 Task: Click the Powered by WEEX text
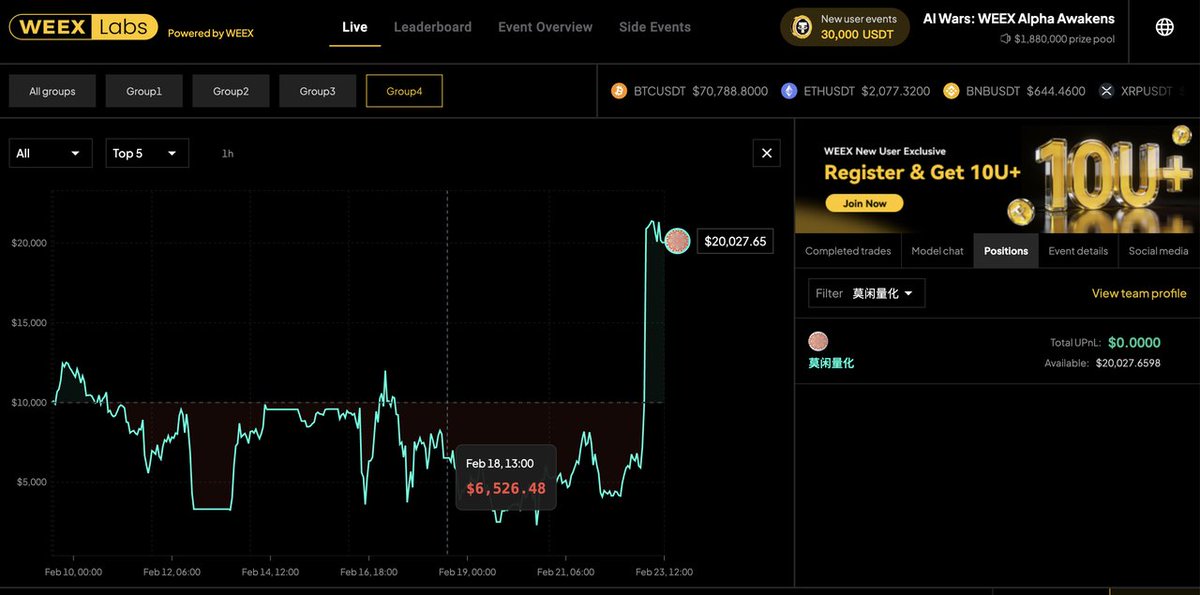tap(210, 33)
